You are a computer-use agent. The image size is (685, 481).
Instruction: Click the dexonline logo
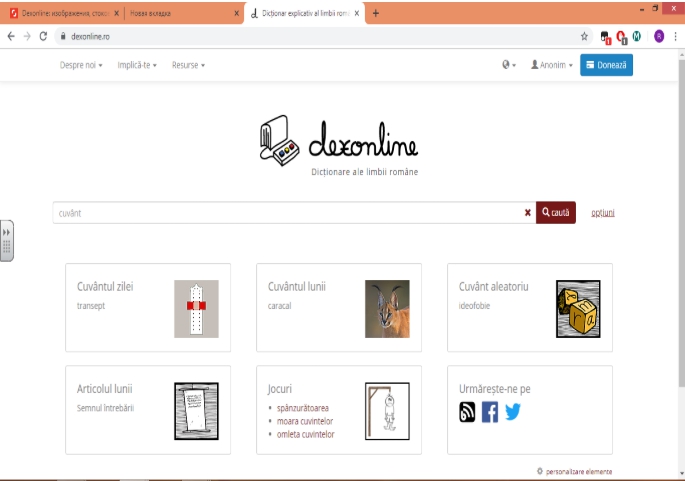point(337,145)
